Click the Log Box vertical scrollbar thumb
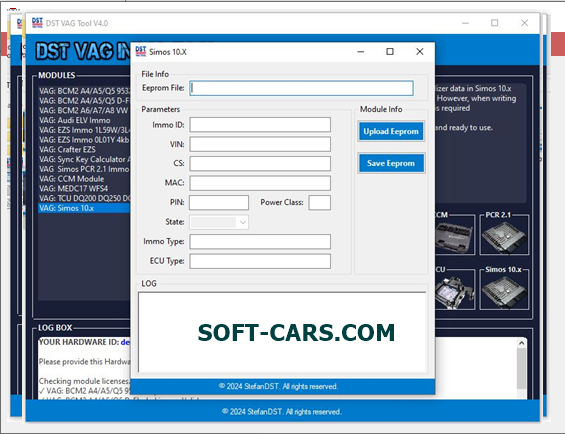Viewport: 565px width, 434px height. point(521,368)
